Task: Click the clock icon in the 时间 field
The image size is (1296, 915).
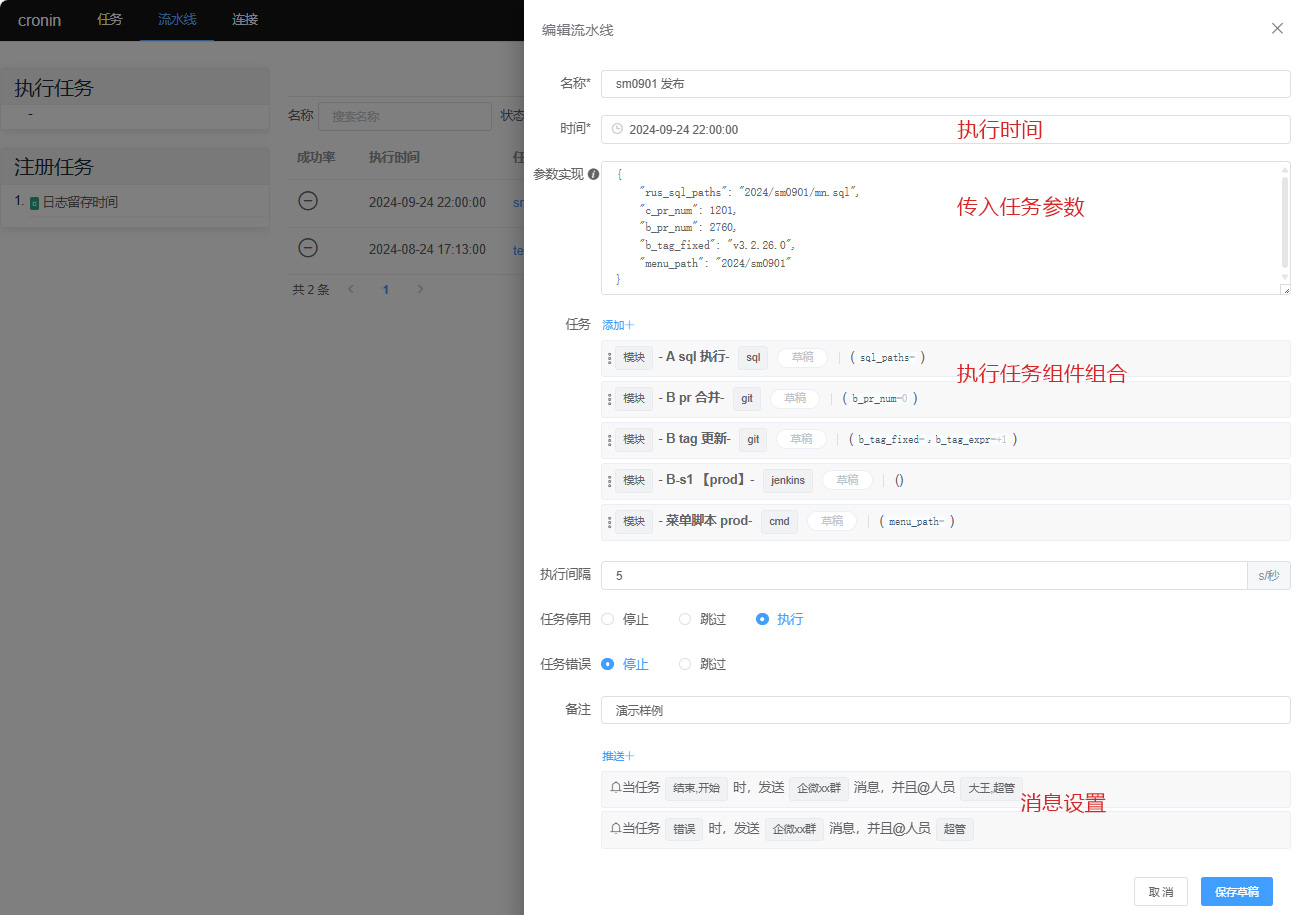Action: point(617,129)
